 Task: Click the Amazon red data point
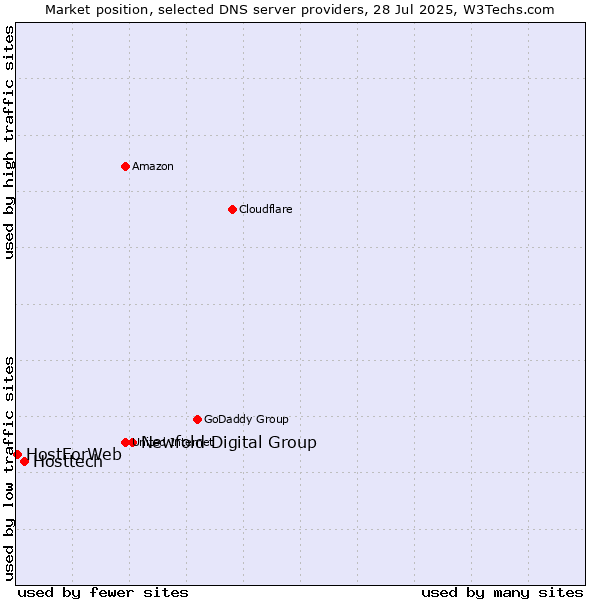coord(125,166)
